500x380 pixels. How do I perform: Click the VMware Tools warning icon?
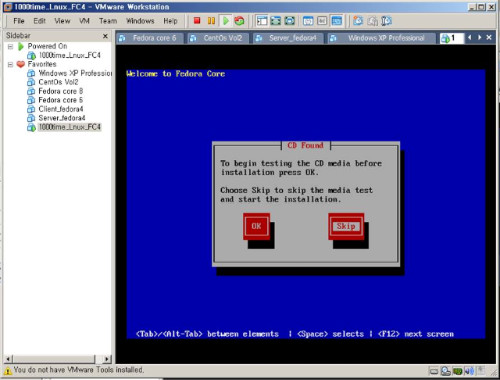[x=7, y=370]
